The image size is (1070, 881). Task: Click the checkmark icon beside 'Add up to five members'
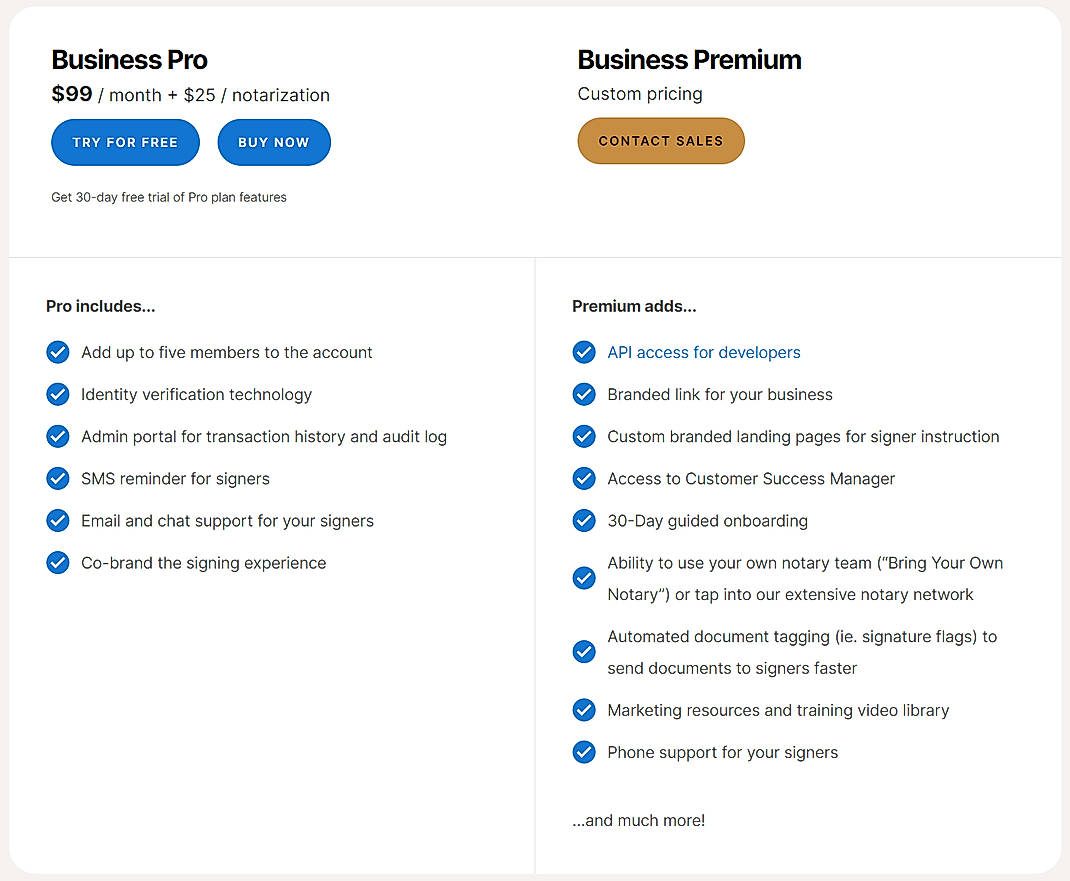pyautogui.click(x=58, y=352)
